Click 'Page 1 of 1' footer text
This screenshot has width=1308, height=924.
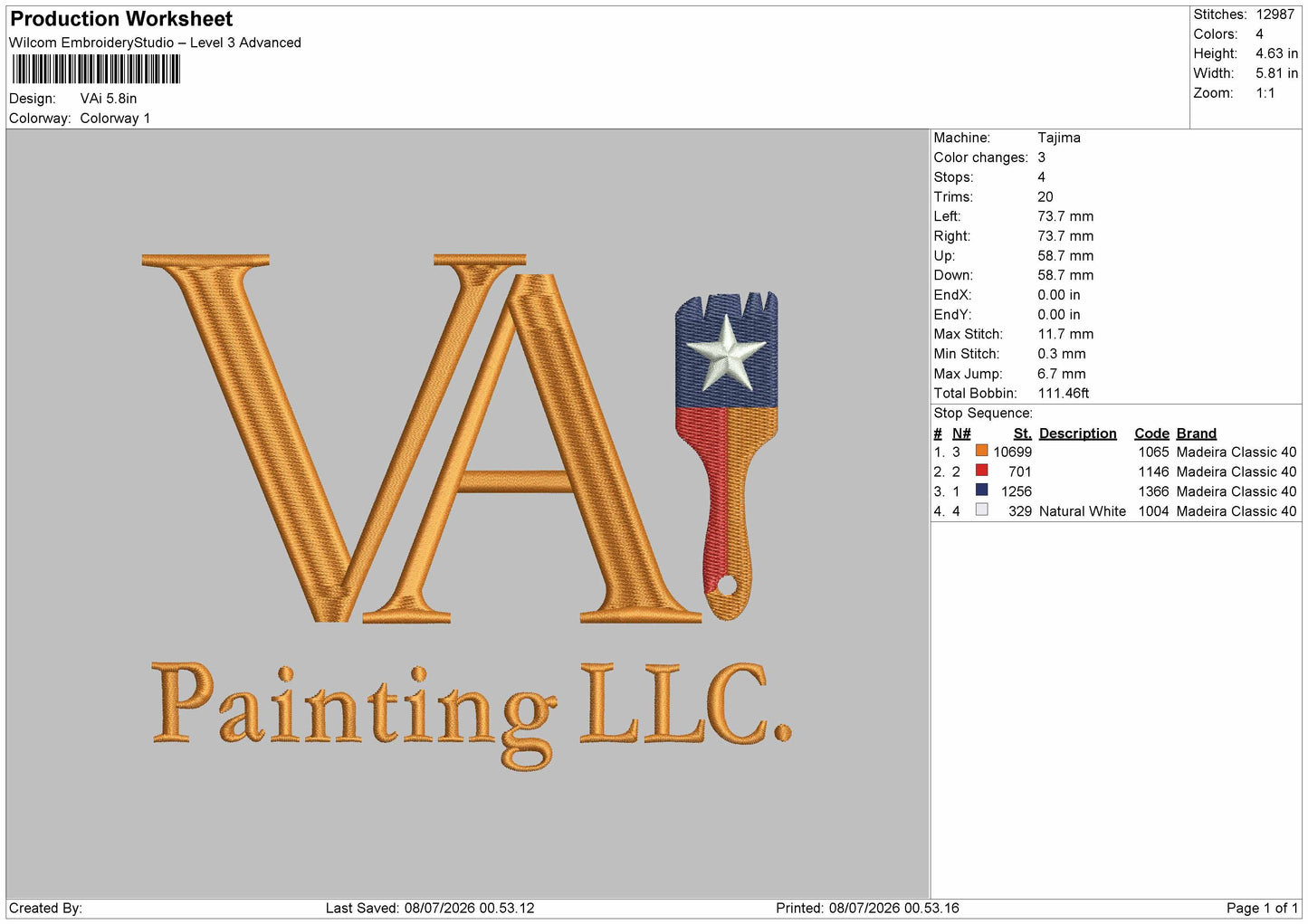(1262, 908)
